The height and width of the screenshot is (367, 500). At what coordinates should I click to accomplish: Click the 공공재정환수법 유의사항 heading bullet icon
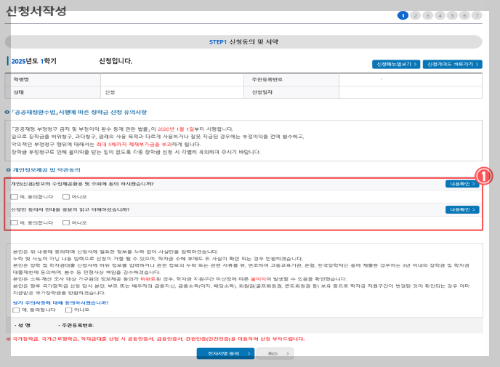[7, 112]
